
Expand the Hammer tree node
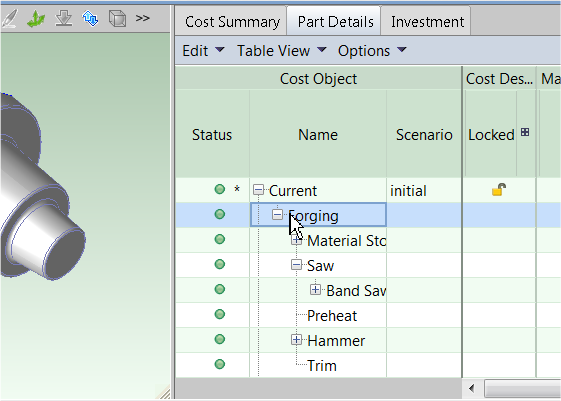[x=296, y=339]
